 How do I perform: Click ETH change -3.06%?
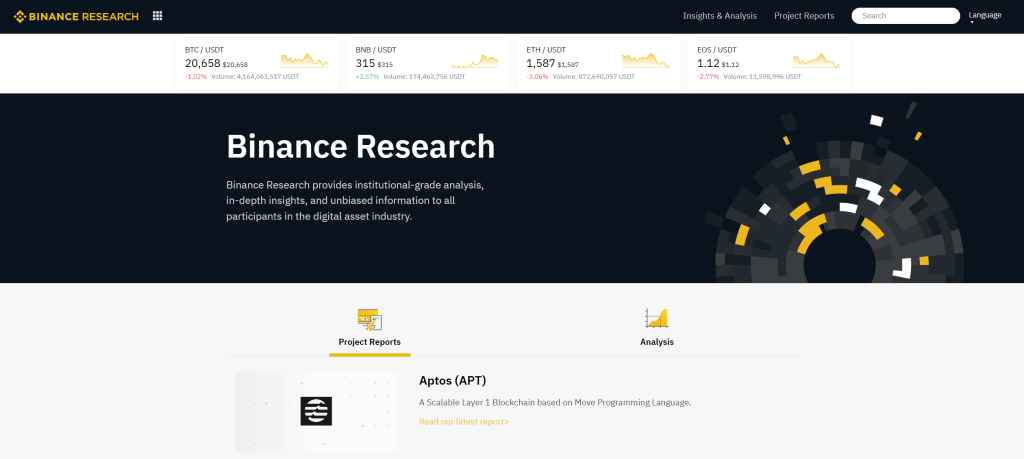click(537, 76)
